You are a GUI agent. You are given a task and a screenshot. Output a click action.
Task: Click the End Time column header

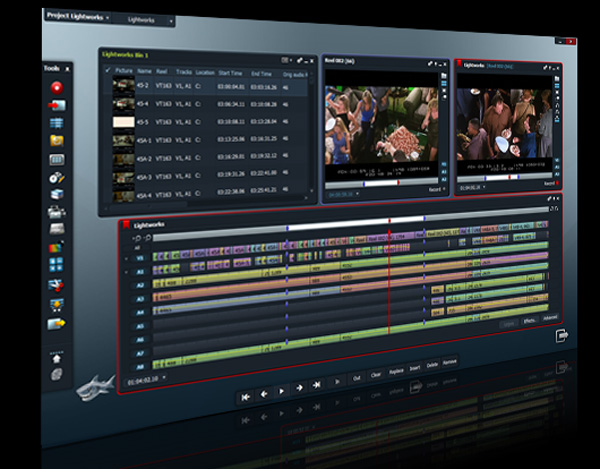click(x=261, y=73)
